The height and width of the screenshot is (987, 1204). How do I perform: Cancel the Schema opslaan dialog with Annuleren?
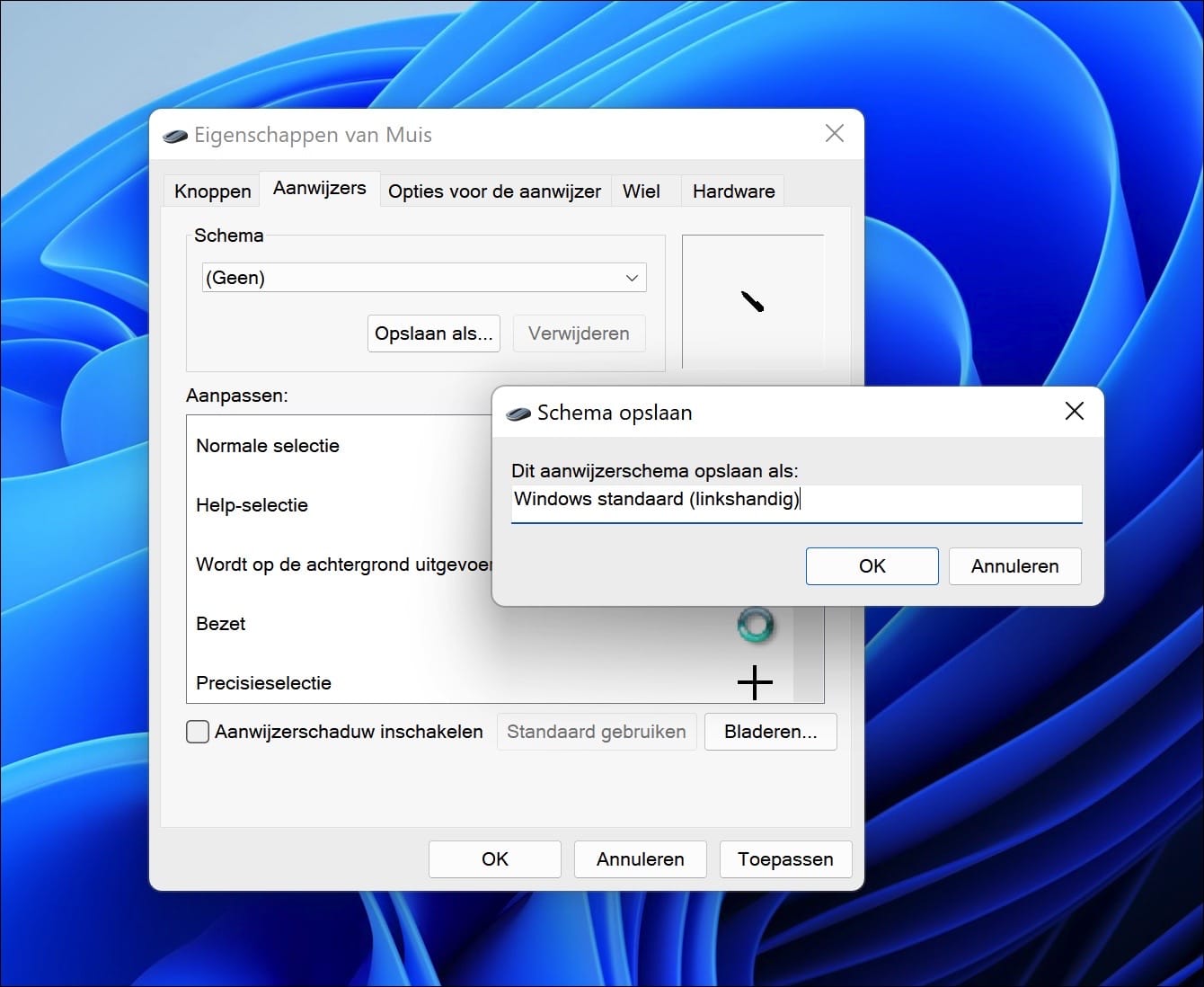pyautogui.click(x=1014, y=566)
